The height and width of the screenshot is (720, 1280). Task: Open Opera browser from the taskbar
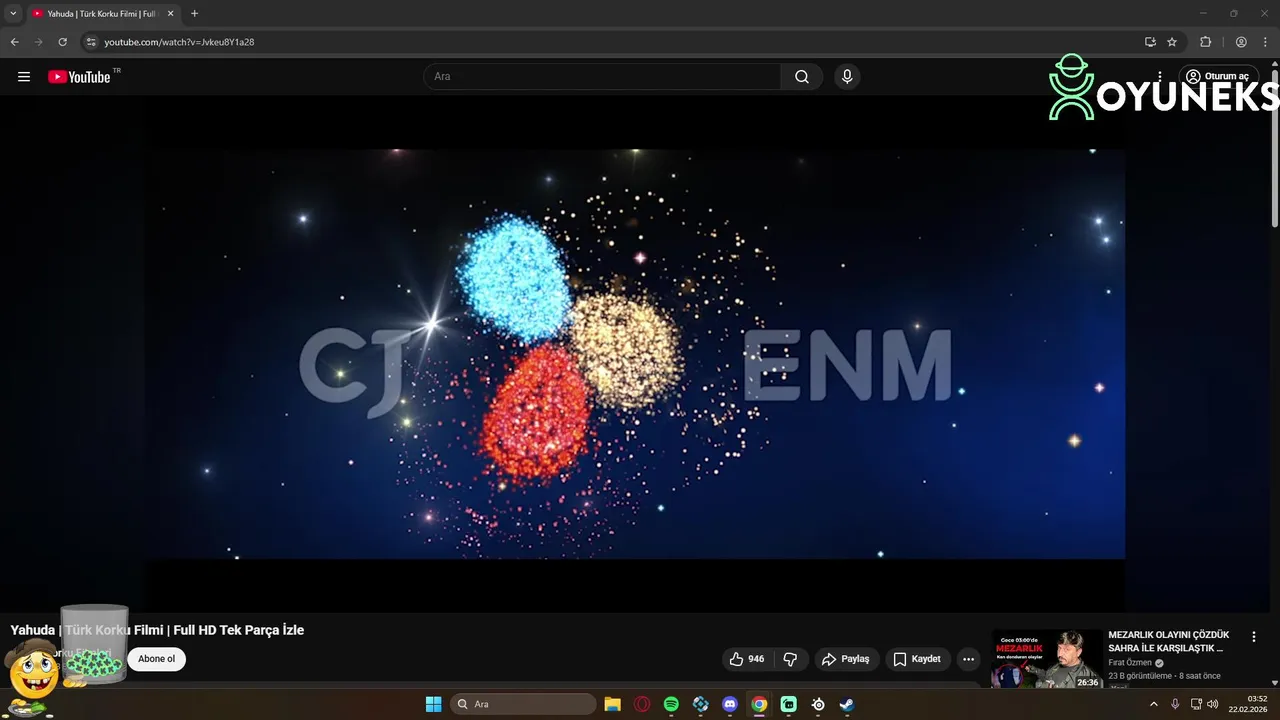pos(642,704)
